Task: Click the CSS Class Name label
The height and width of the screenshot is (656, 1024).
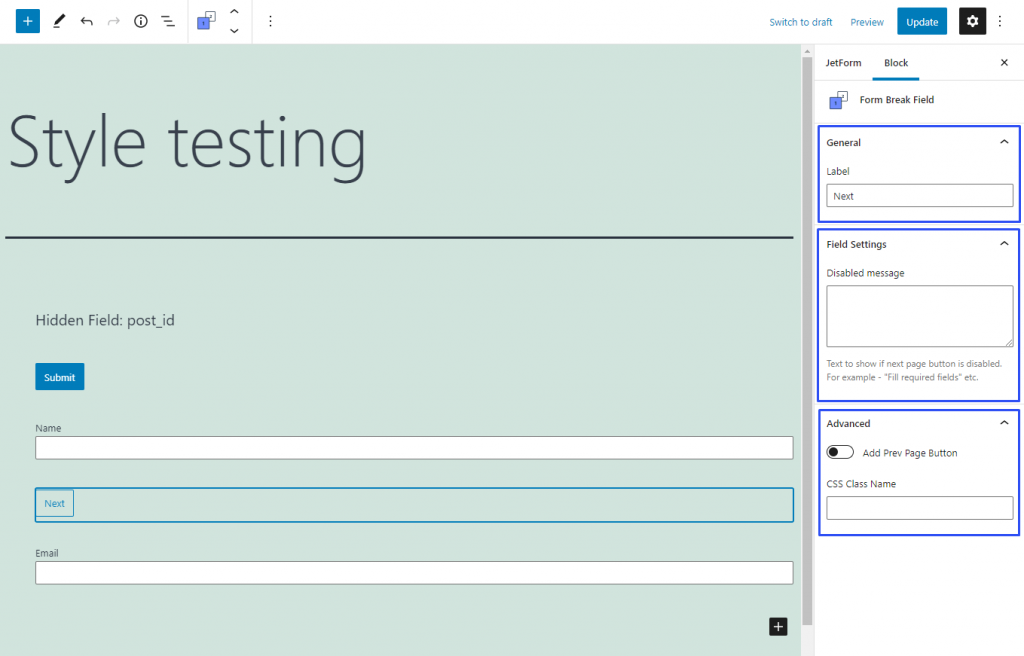Action: click(861, 484)
